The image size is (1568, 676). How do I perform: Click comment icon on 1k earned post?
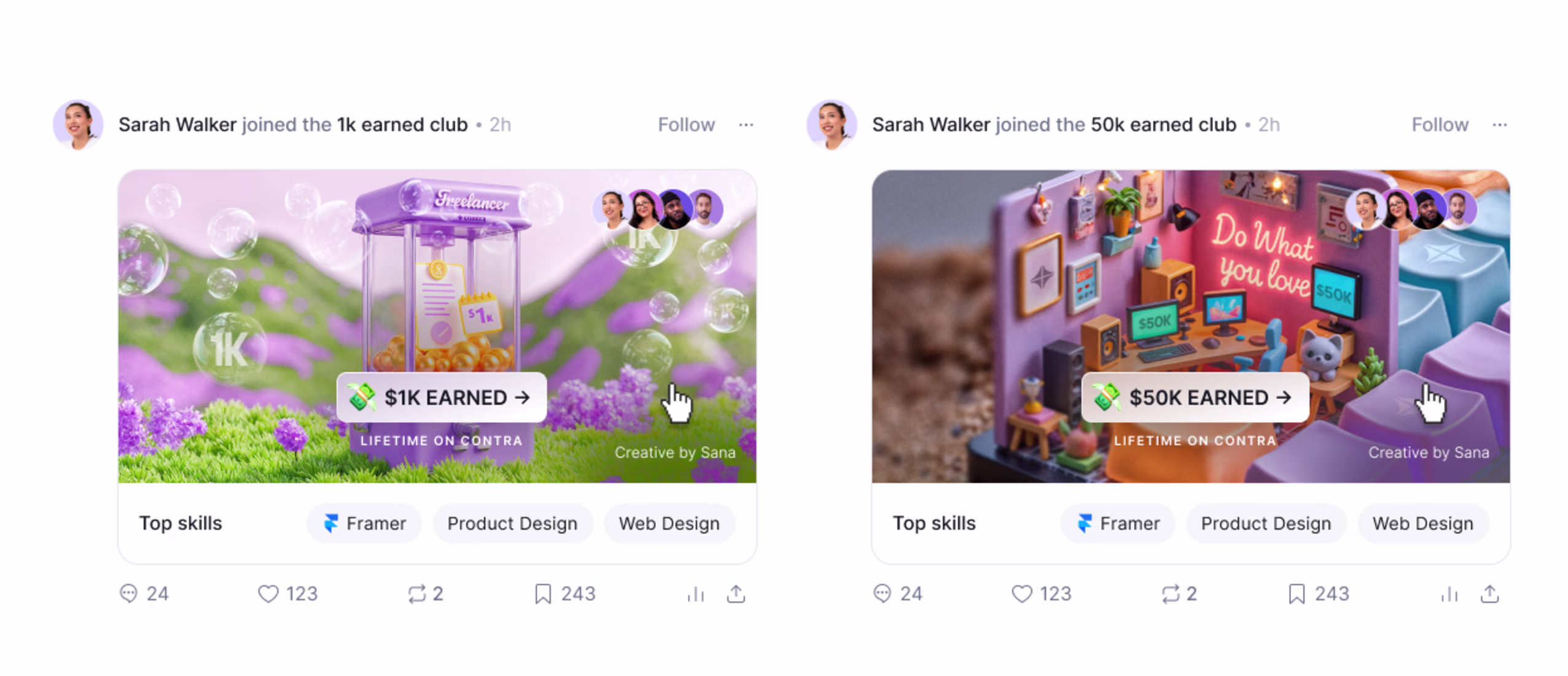pyautogui.click(x=128, y=594)
